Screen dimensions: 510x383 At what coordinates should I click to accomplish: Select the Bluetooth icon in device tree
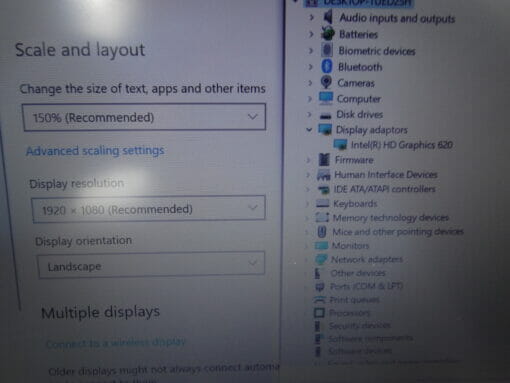[327, 66]
